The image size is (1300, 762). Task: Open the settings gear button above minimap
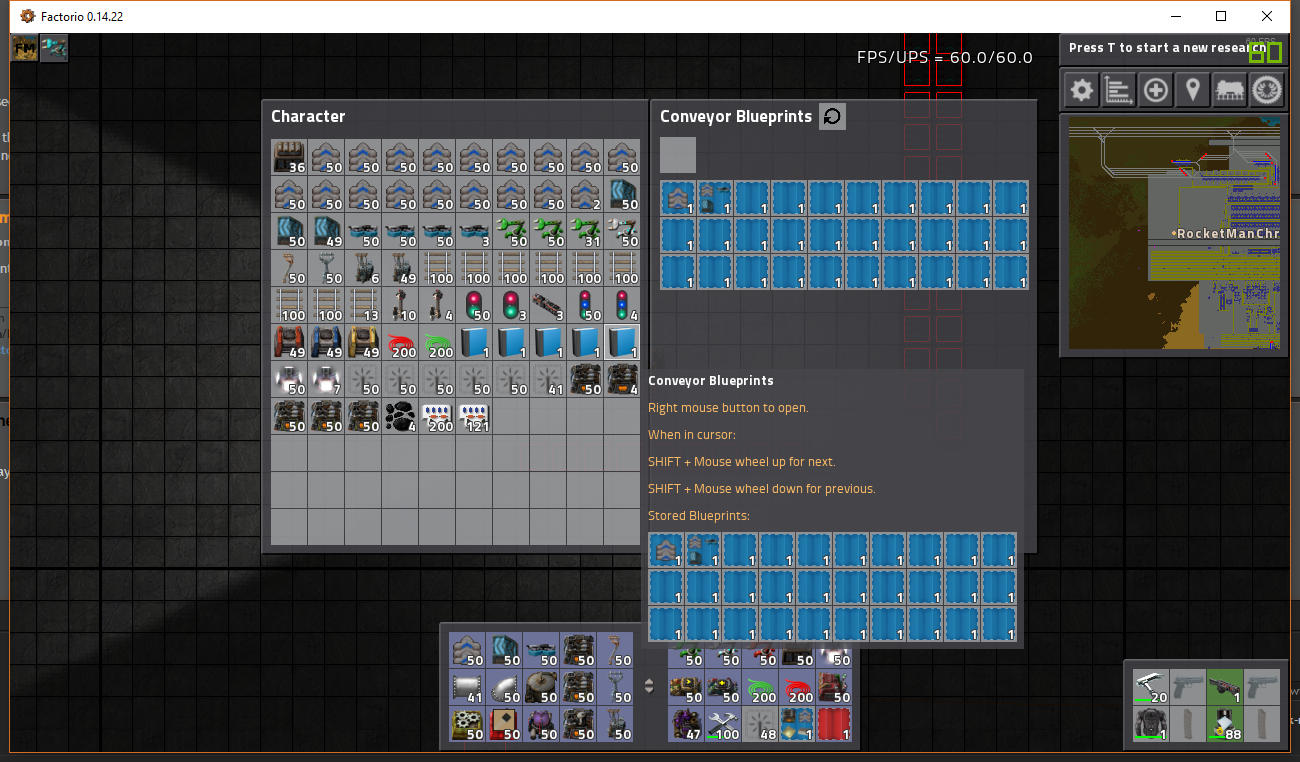point(1081,91)
